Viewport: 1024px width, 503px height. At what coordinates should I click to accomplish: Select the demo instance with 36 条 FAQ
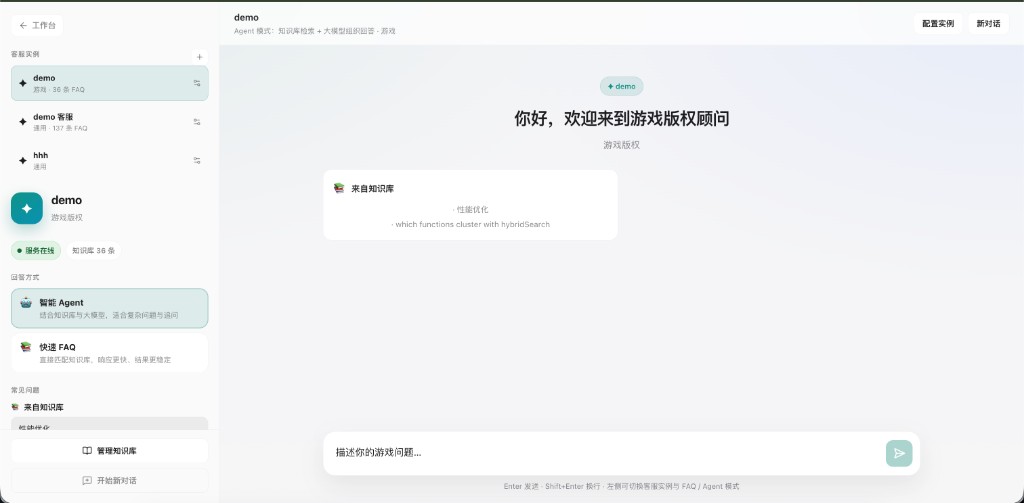point(110,83)
